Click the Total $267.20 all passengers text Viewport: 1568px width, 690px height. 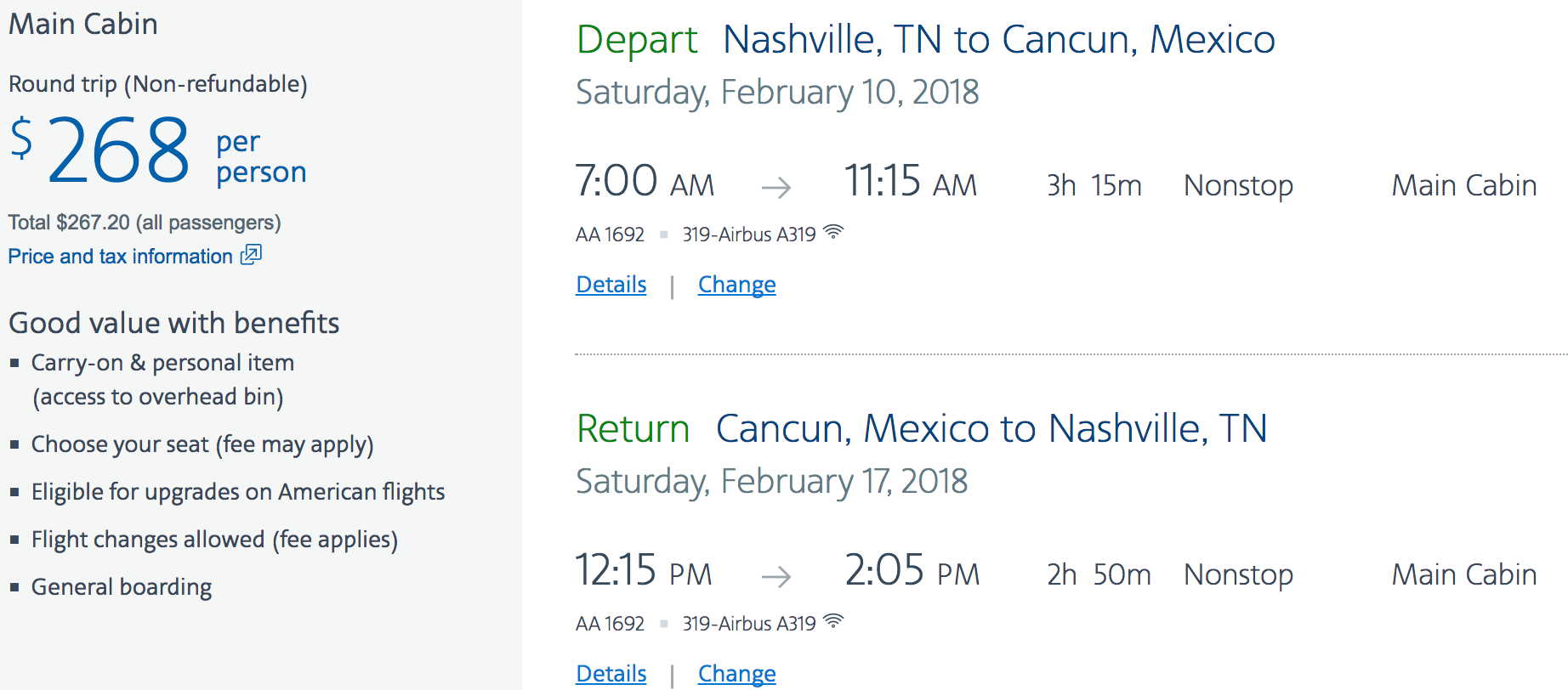pyautogui.click(x=145, y=223)
